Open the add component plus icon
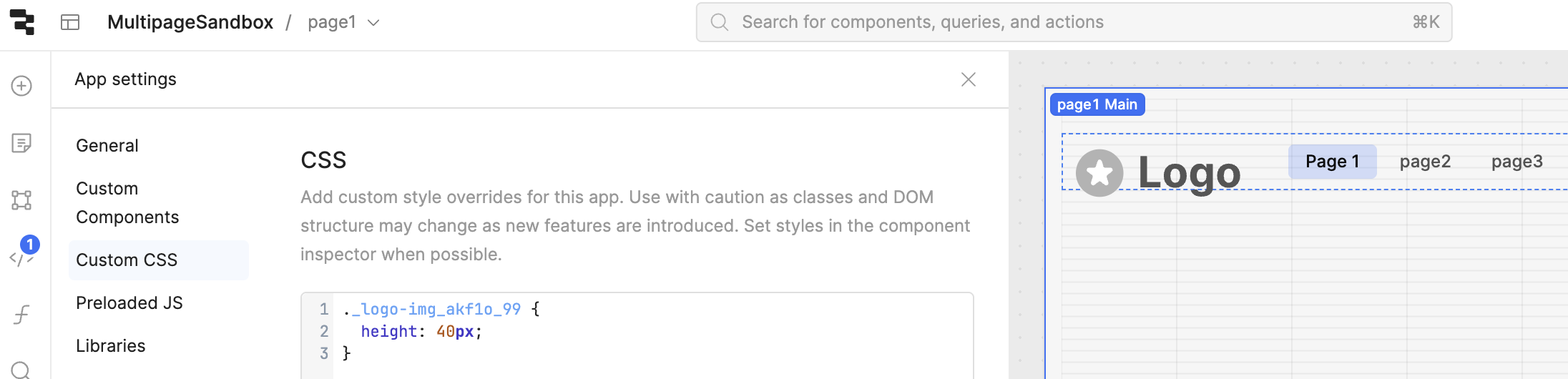Image resolution: width=1568 pixels, height=379 pixels. click(x=21, y=86)
